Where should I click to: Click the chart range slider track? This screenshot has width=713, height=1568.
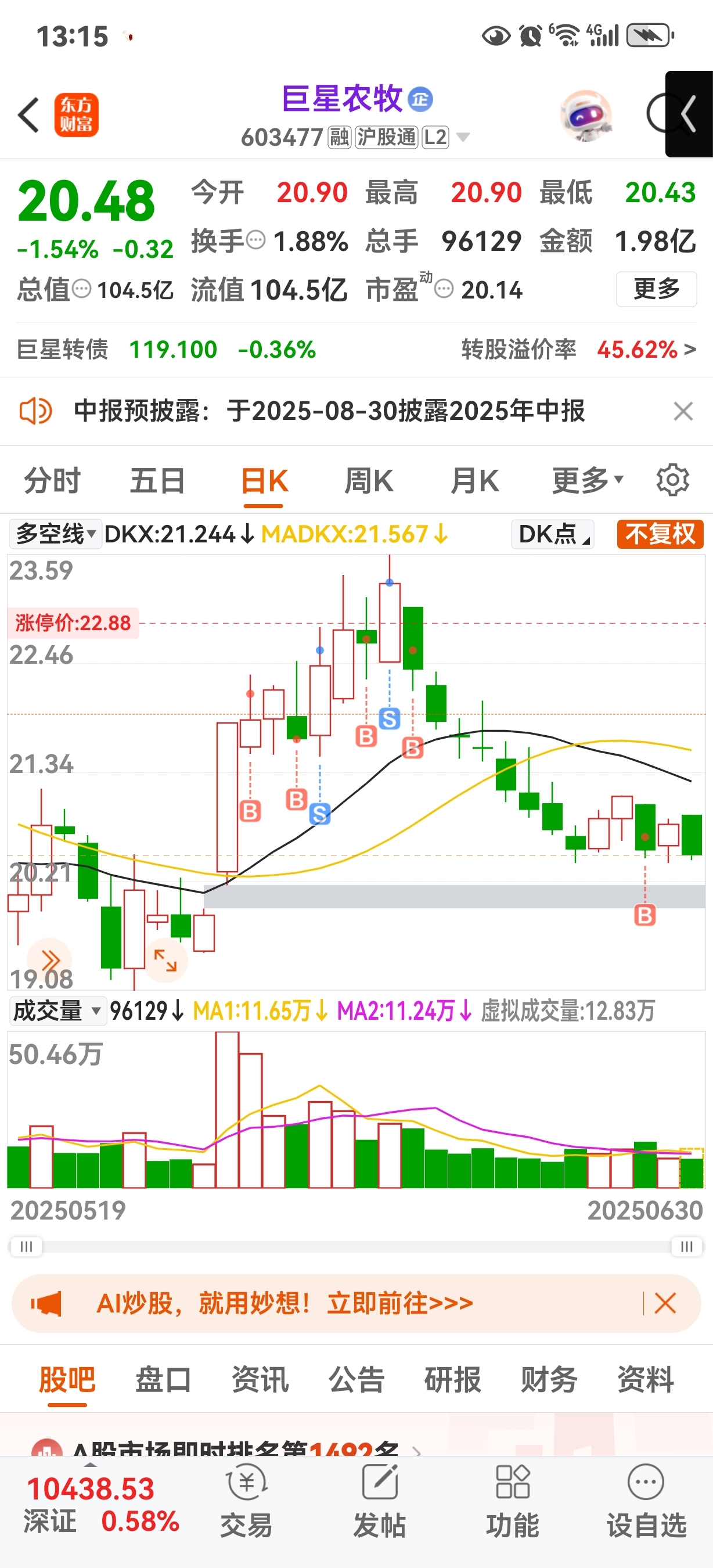[356, 1246]
